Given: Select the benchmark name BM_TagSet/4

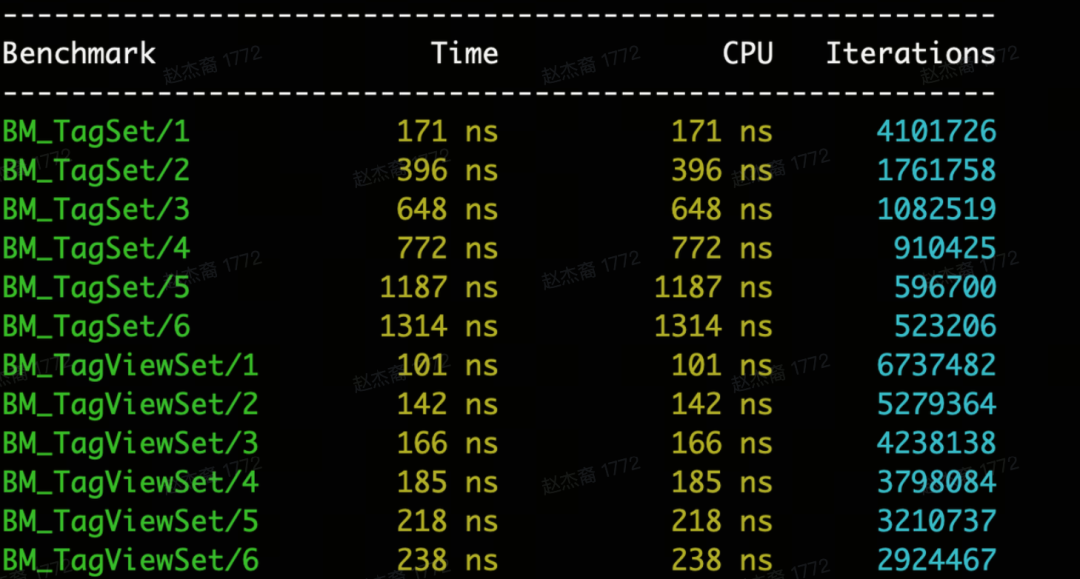Looking at the screenshot, I should click(x=96, y=249).
